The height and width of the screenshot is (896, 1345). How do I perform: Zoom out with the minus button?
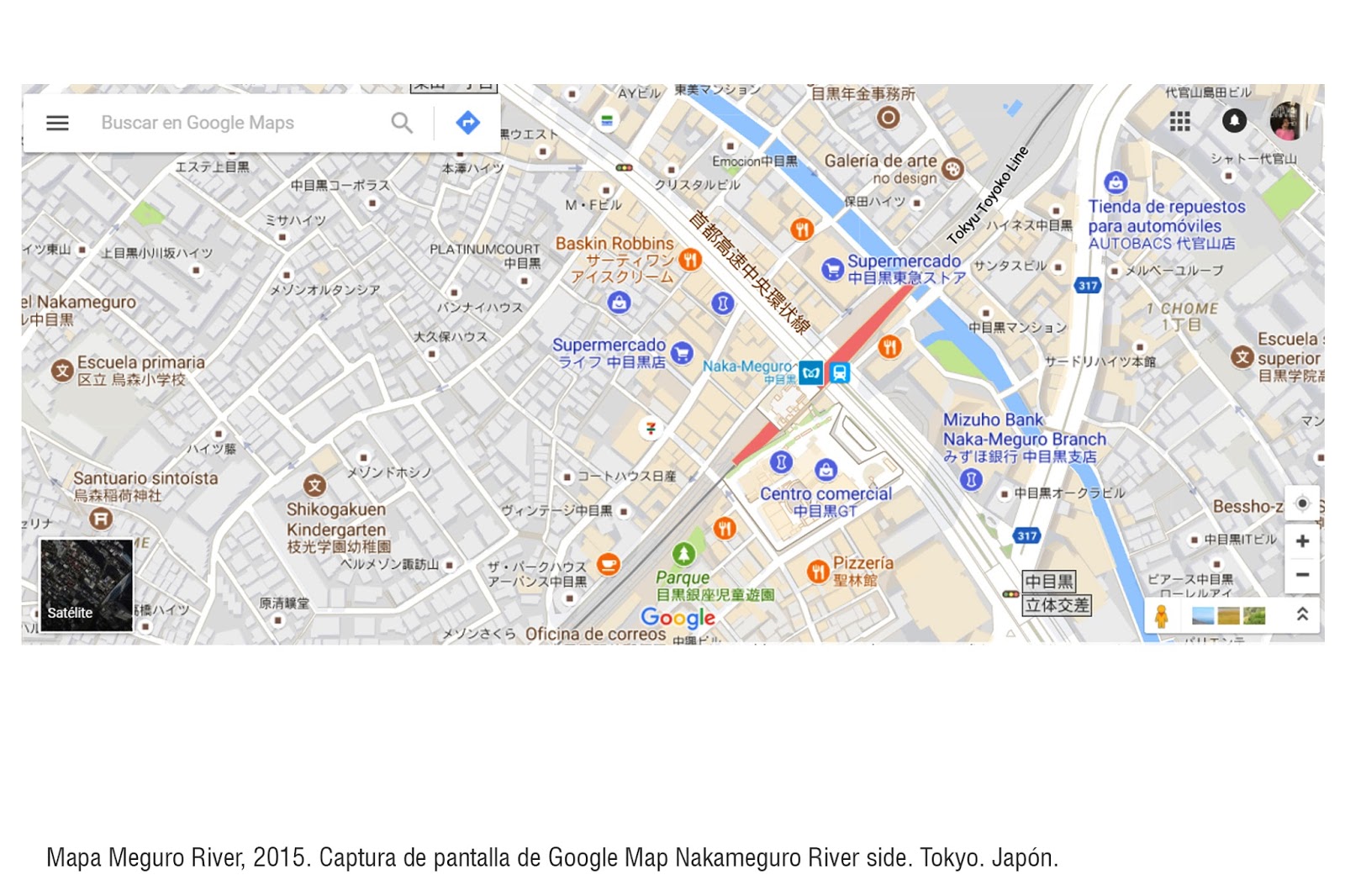[x=1302, y=575]
